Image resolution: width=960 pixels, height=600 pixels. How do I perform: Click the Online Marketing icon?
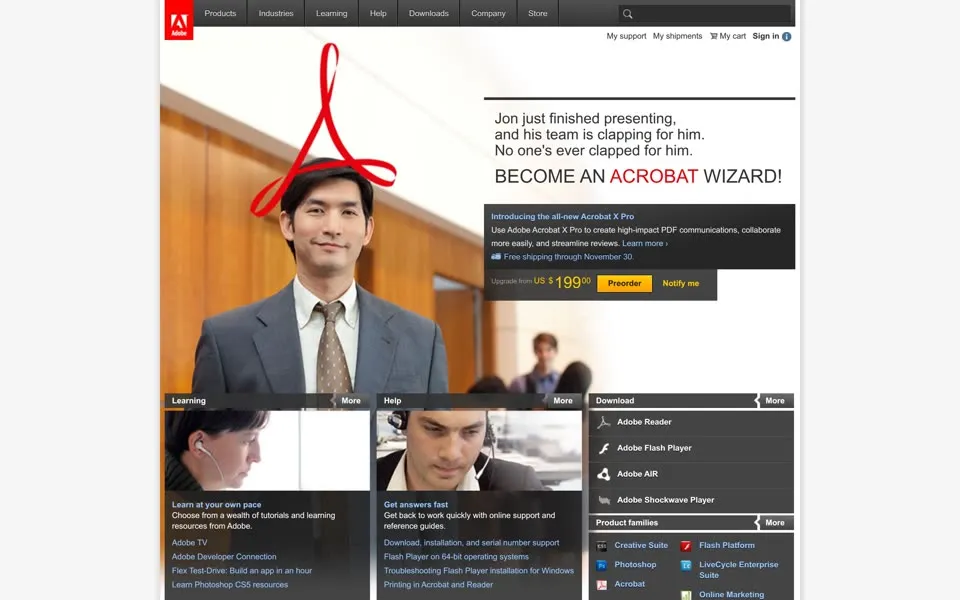tap(686, 595)
